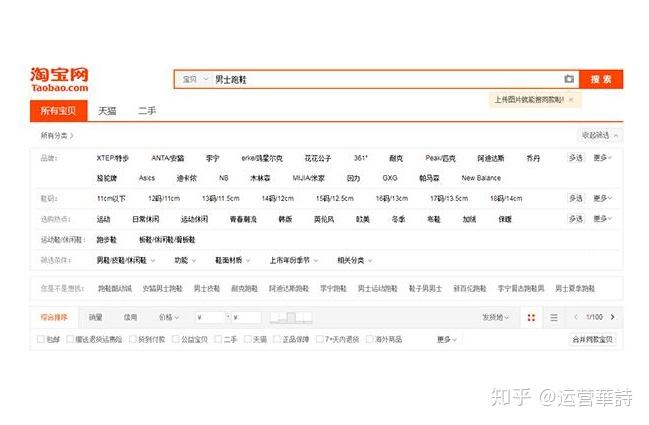649x425 pixels.
Task: Switch to the 天猫 tab
Action: pyautogui.click(x=107, y=111)
